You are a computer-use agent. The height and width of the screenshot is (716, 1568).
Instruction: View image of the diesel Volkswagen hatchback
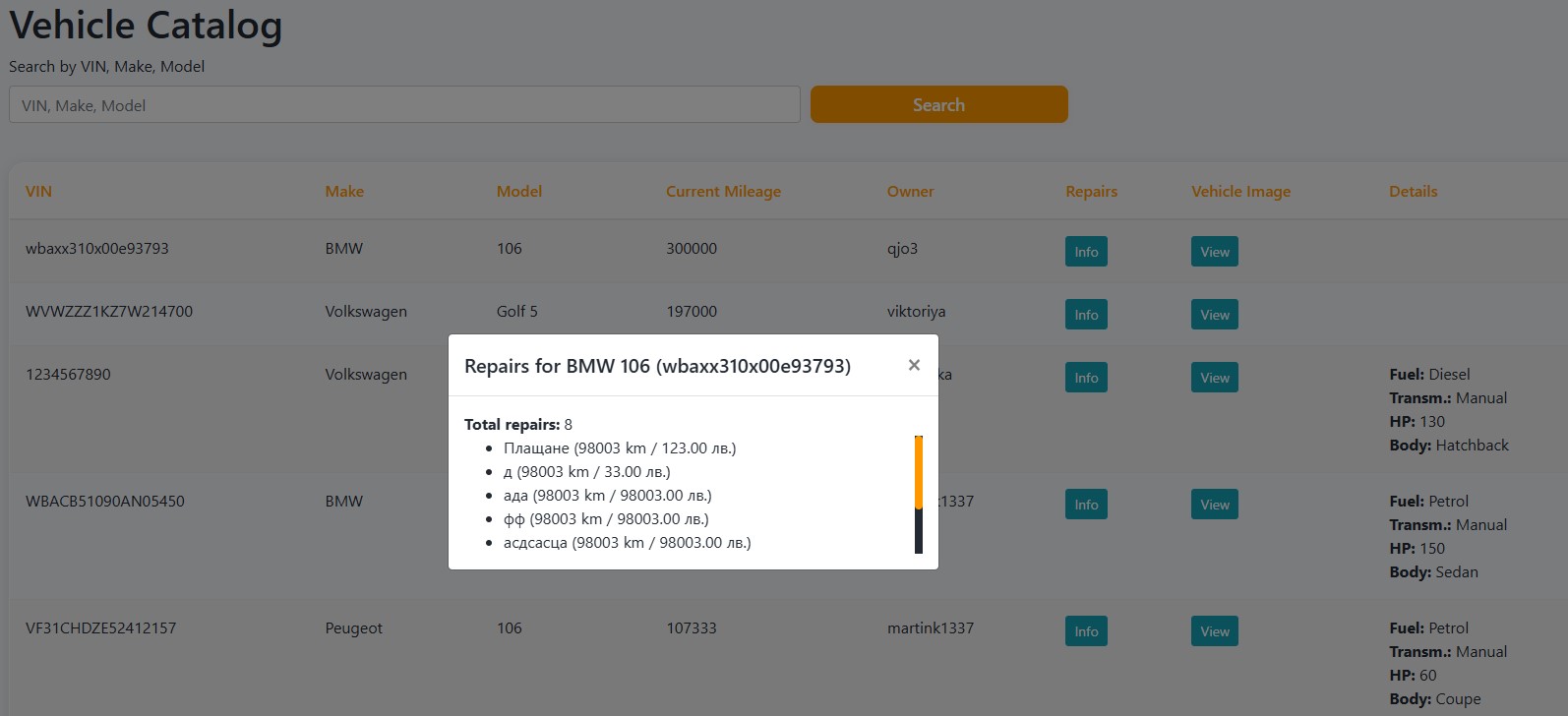pyautogui.click(x=1214, y=378)
